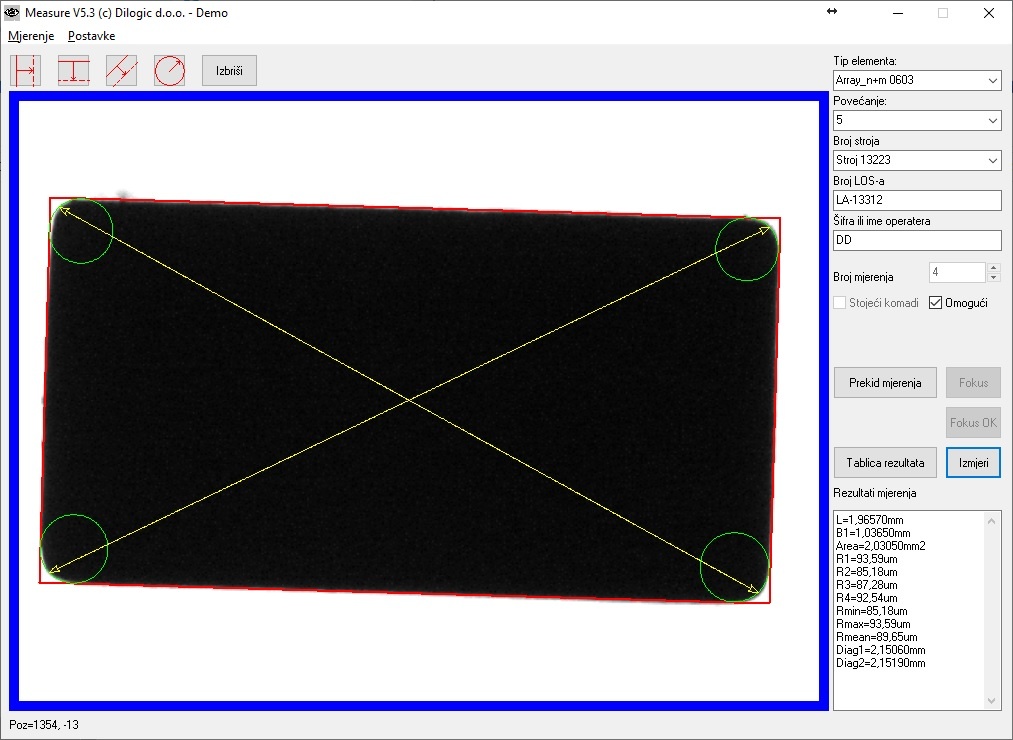Select the Diag1=2,15060mm result line

click(x=881, y=650)
